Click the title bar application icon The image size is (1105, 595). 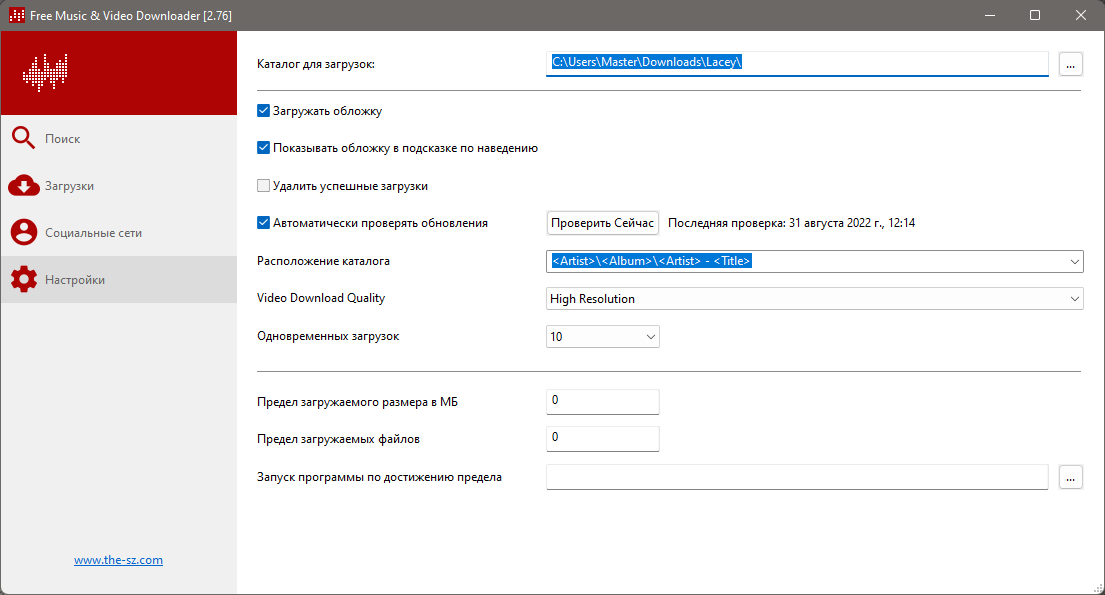pos(16,15)
